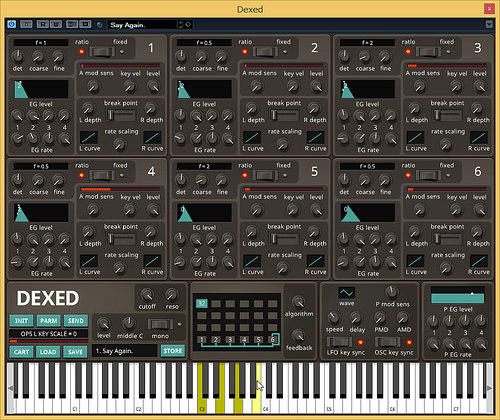Open the CART browser button
500x420 pixels.
pyautogui.click(x=21, y=352)
